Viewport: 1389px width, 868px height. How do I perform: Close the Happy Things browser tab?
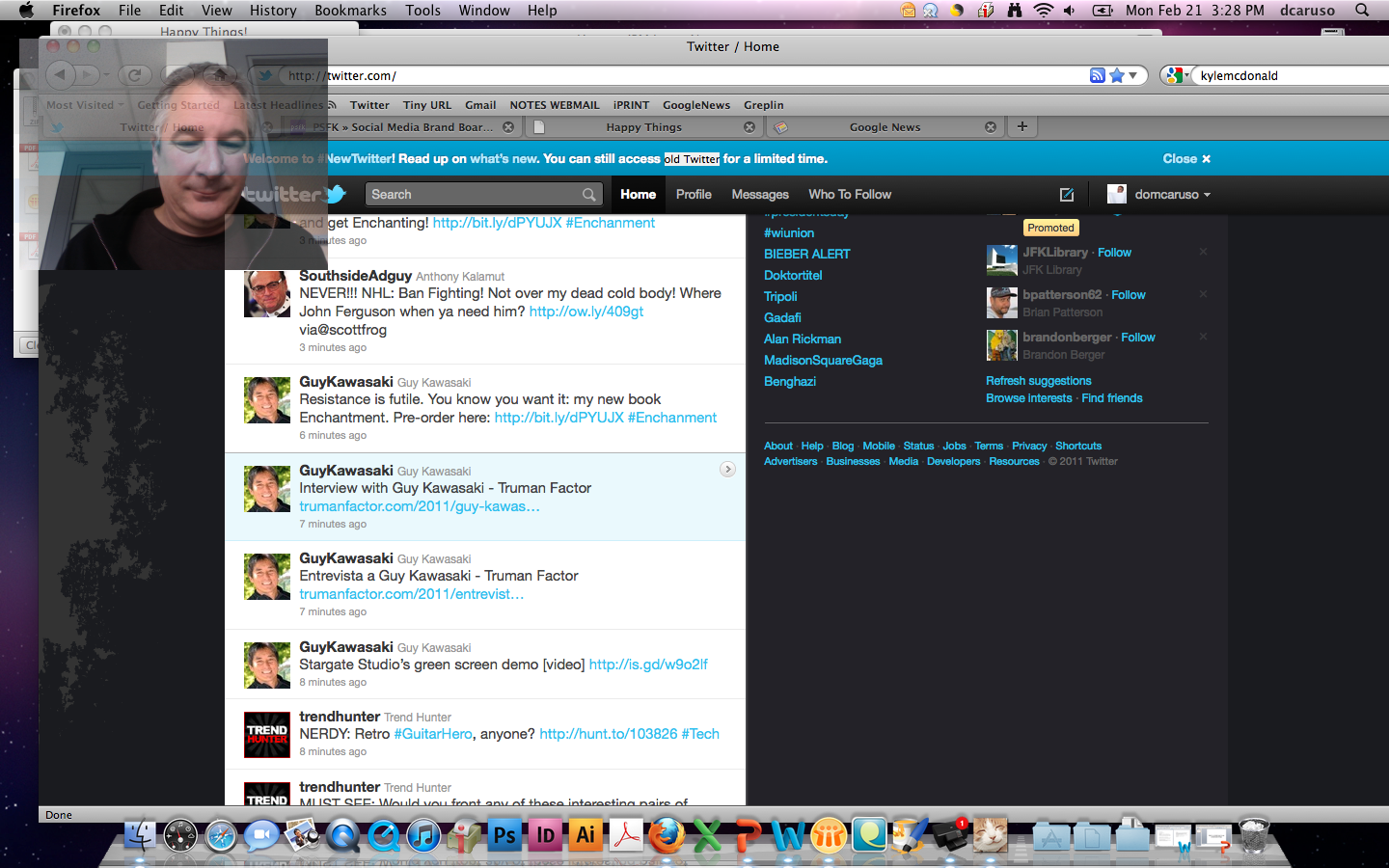749,127
